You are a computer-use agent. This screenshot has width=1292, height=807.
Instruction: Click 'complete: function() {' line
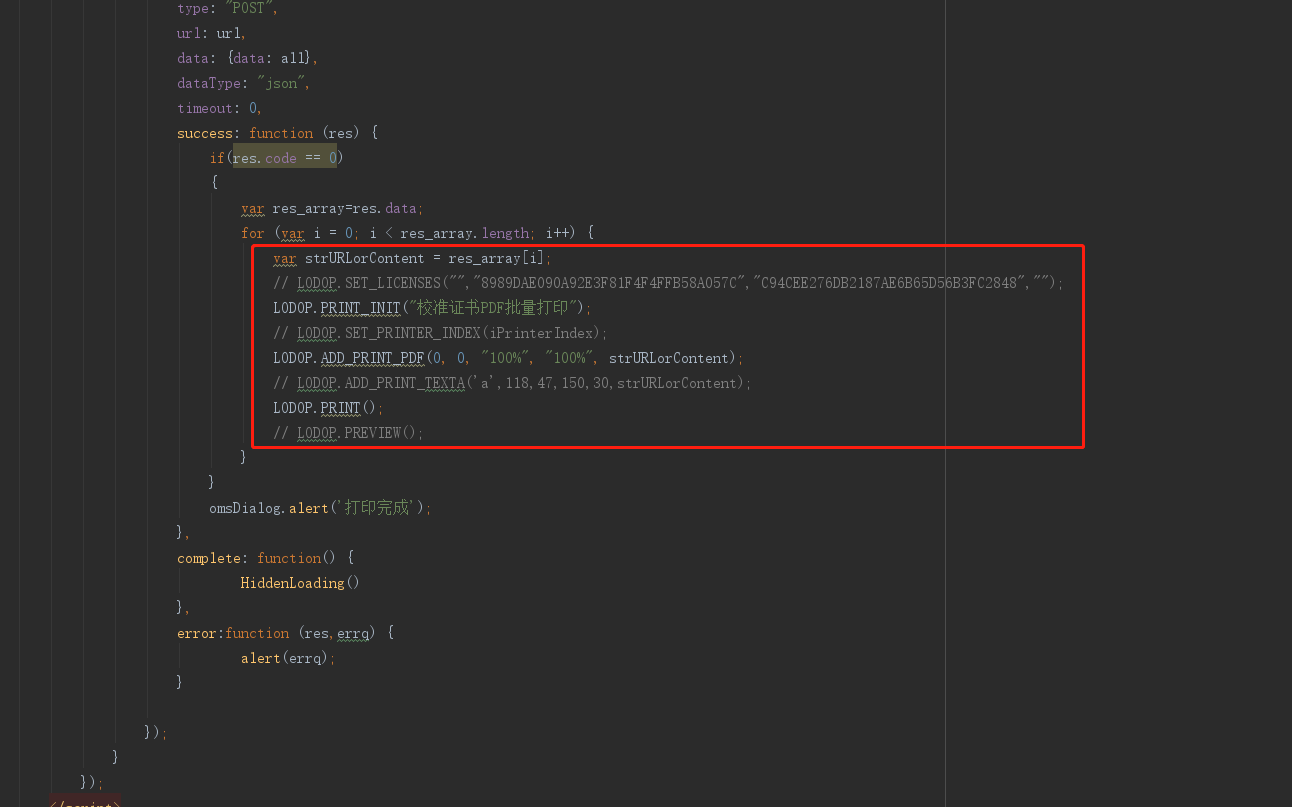tap(265, 558)
